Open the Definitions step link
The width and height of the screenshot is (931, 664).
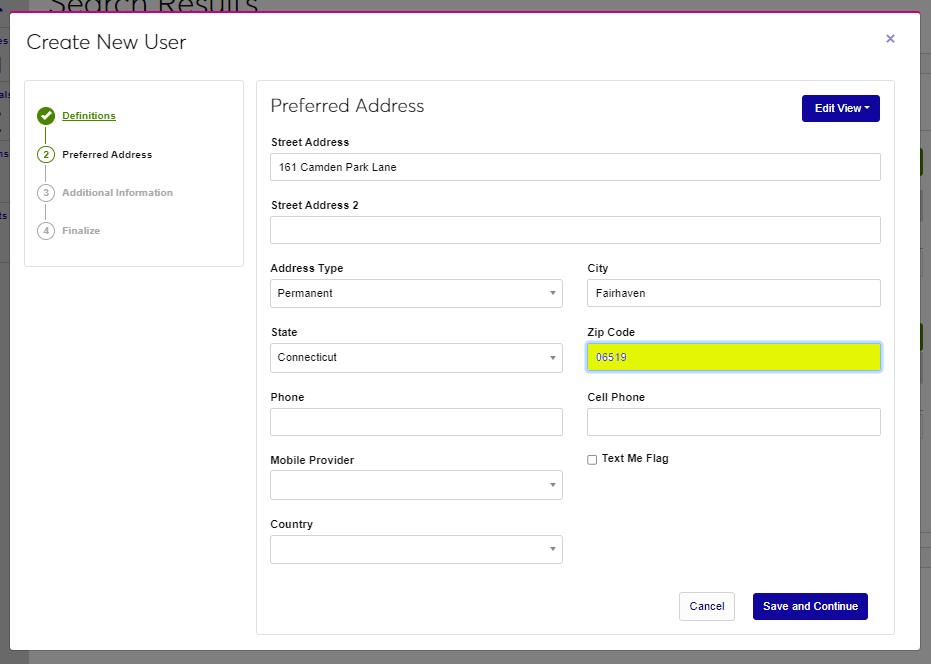point(89,116)
